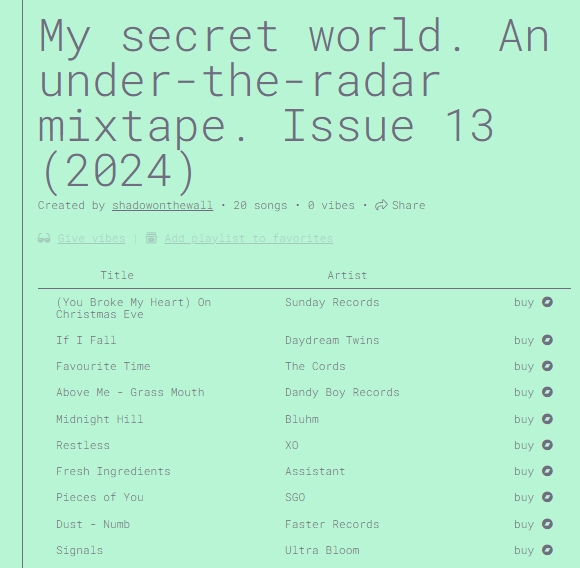Select song title Restless
This screenshot has width=580, height=568.
83,445
